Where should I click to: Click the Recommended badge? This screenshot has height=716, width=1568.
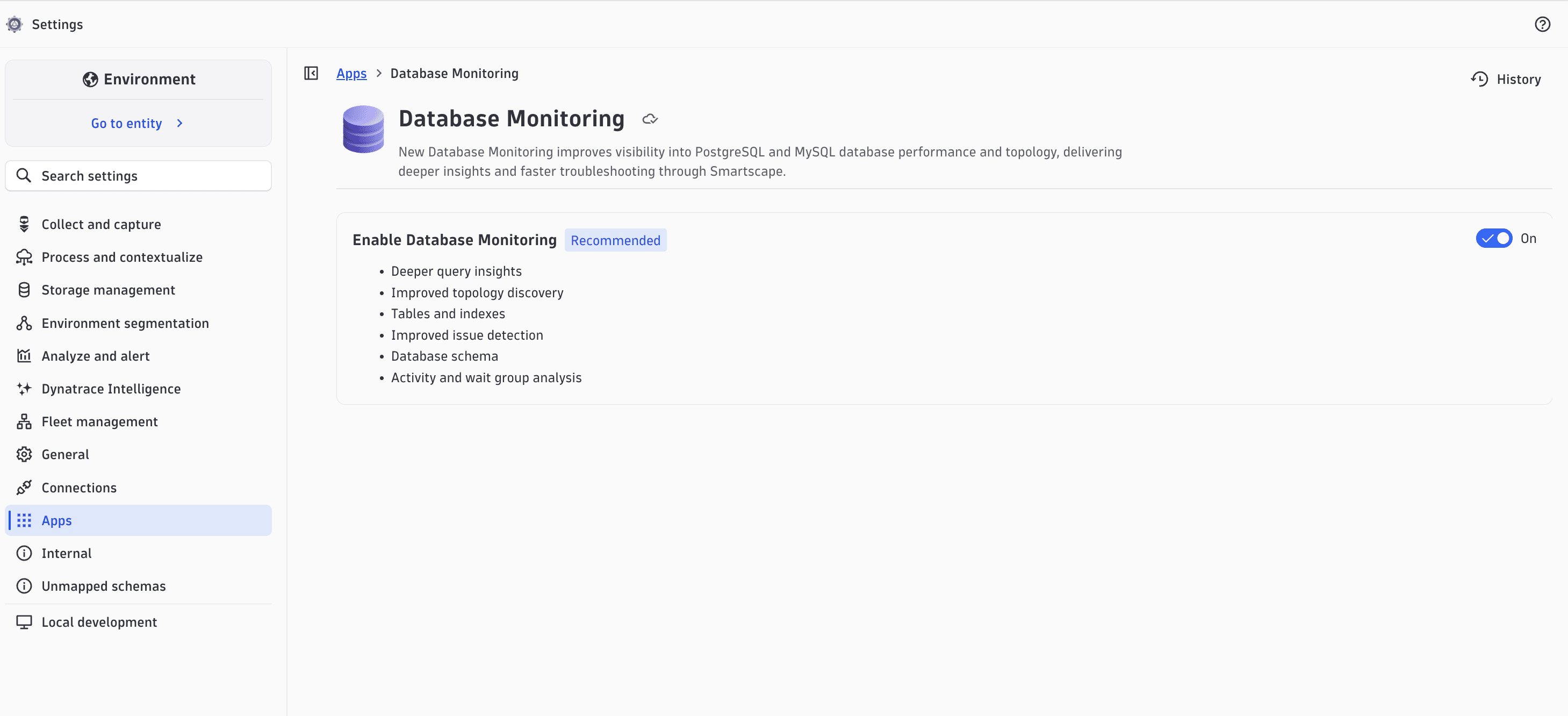[615, 240]
